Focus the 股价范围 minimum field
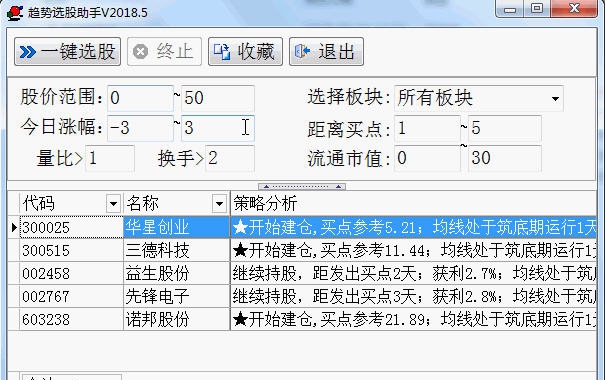 [x=140, y=98]
